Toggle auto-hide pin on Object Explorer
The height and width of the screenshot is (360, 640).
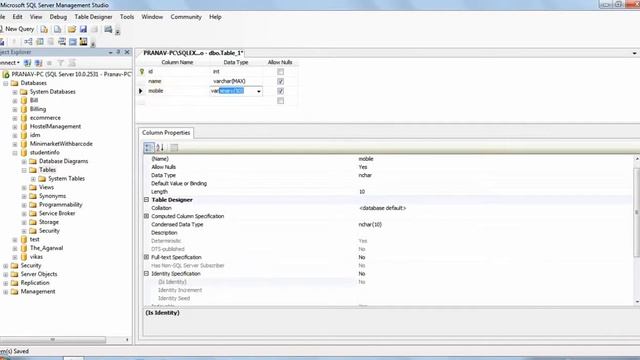pos(118,52)
